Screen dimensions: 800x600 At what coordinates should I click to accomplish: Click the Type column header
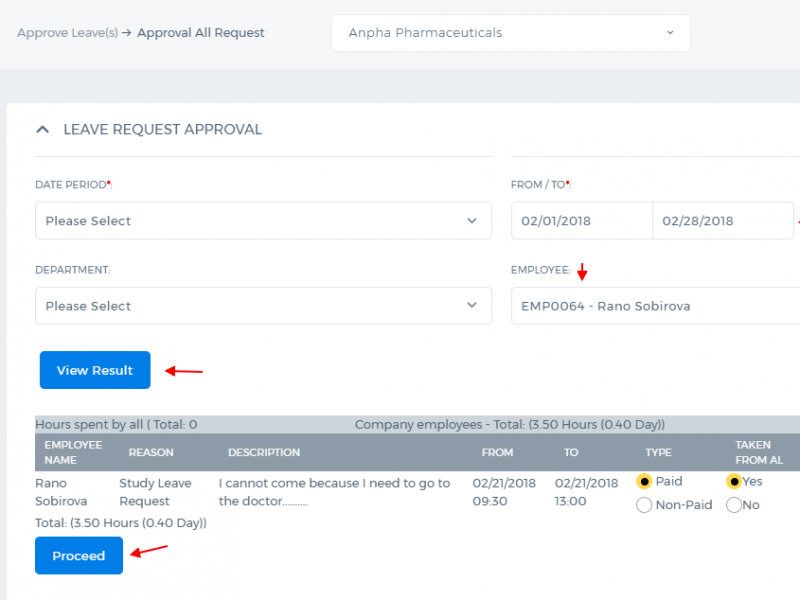click(x=658, y=452)
